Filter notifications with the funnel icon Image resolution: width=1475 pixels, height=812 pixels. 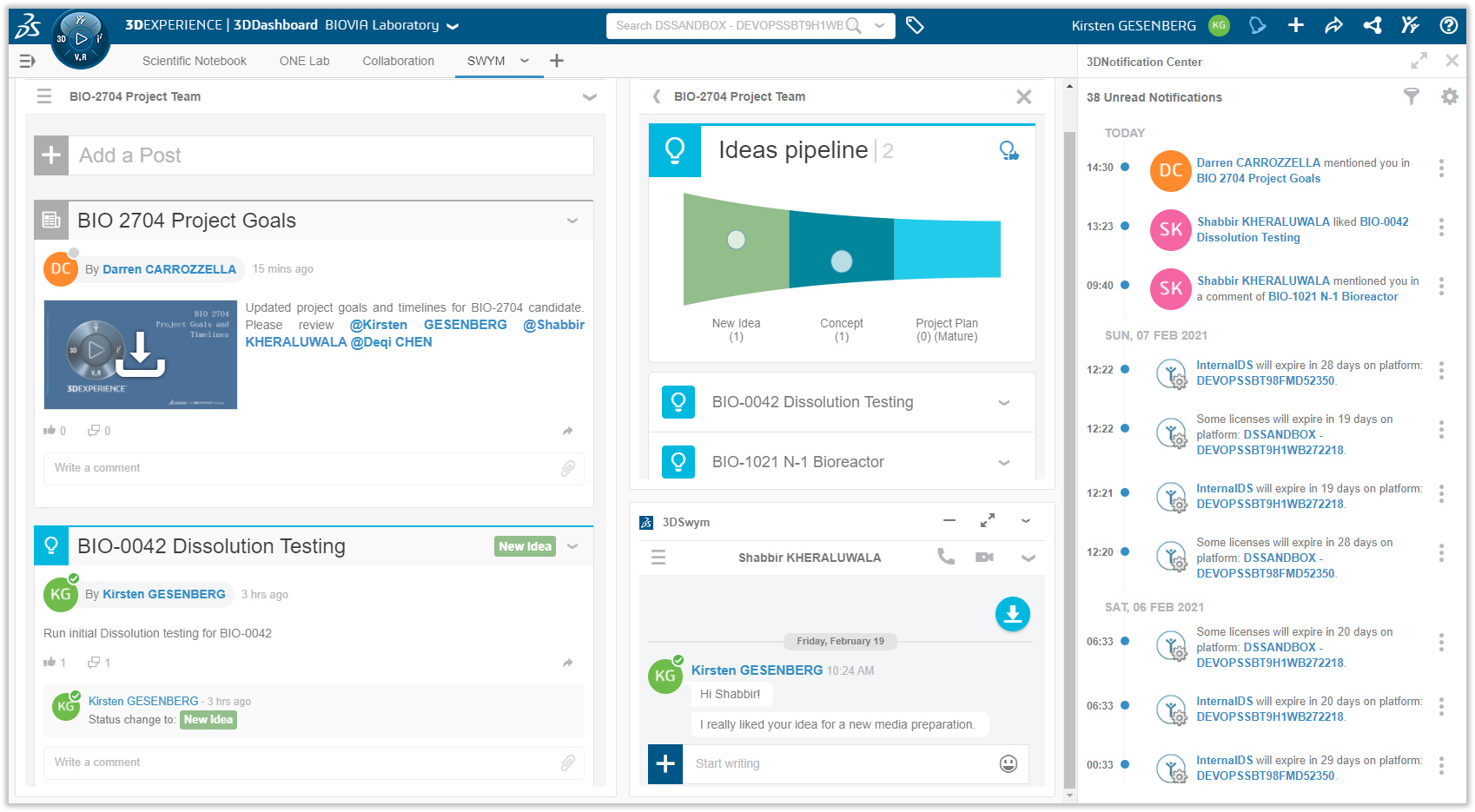1412,96
